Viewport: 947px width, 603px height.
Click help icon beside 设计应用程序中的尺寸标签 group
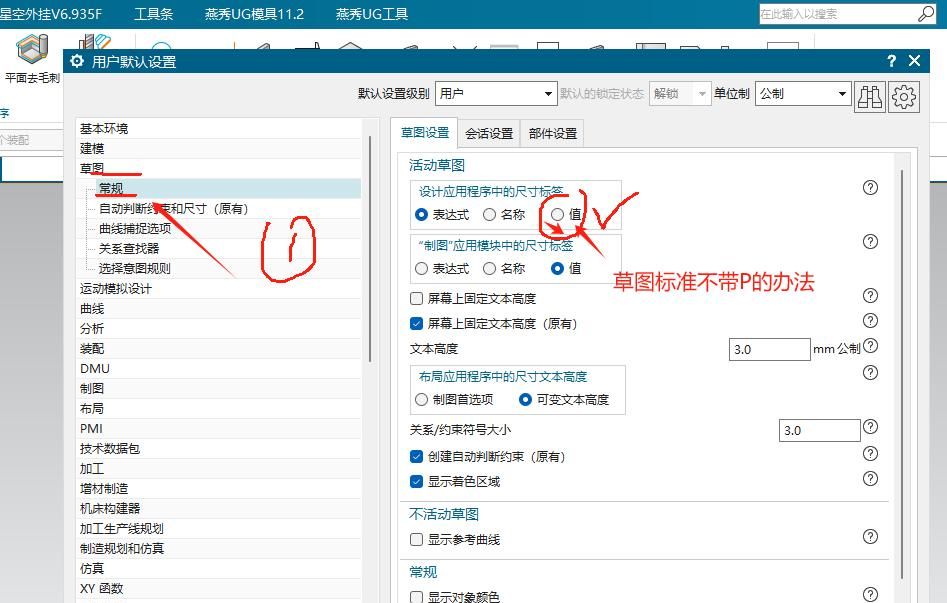point(870,187)
